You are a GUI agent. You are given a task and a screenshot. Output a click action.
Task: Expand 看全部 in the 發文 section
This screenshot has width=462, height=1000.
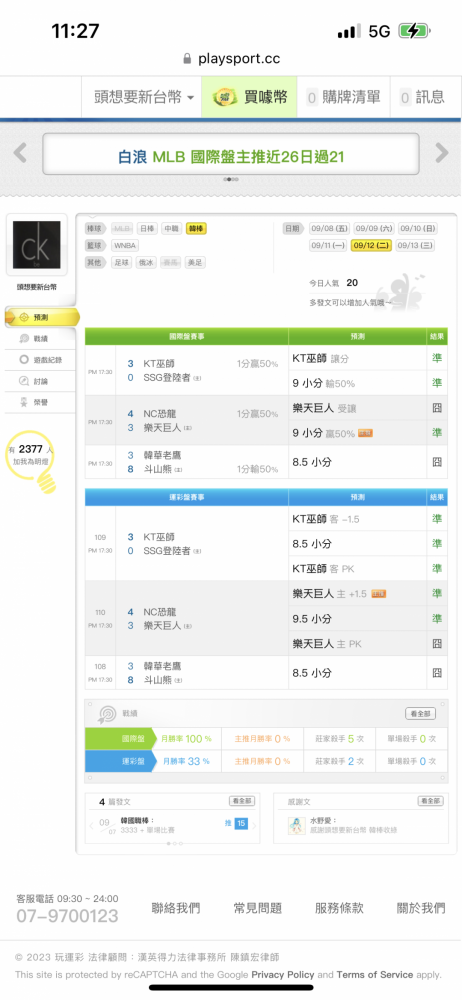click(242, 801)
